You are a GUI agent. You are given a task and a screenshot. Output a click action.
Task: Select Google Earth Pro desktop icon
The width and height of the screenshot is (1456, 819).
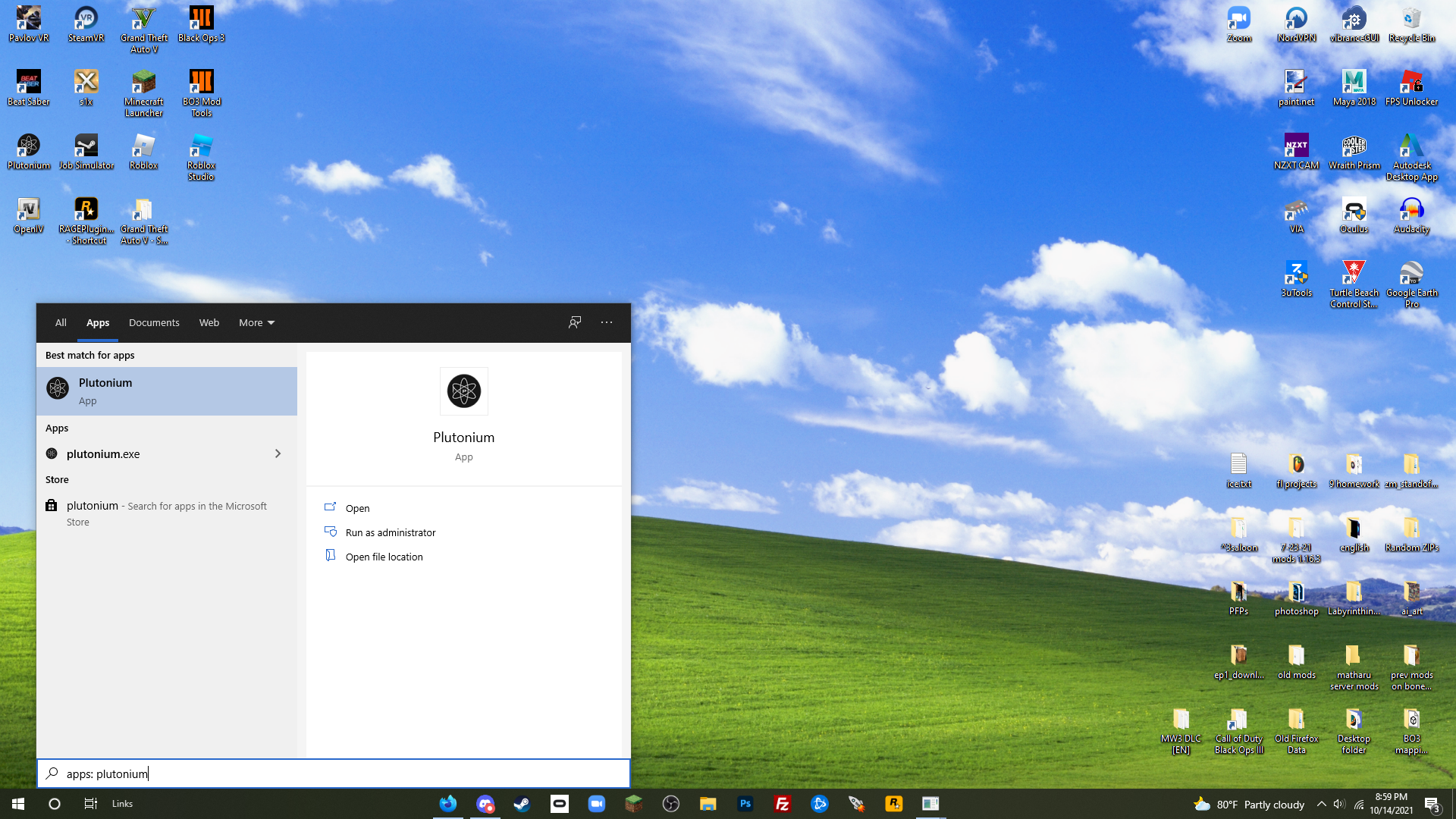click(x=1411, y=285)
